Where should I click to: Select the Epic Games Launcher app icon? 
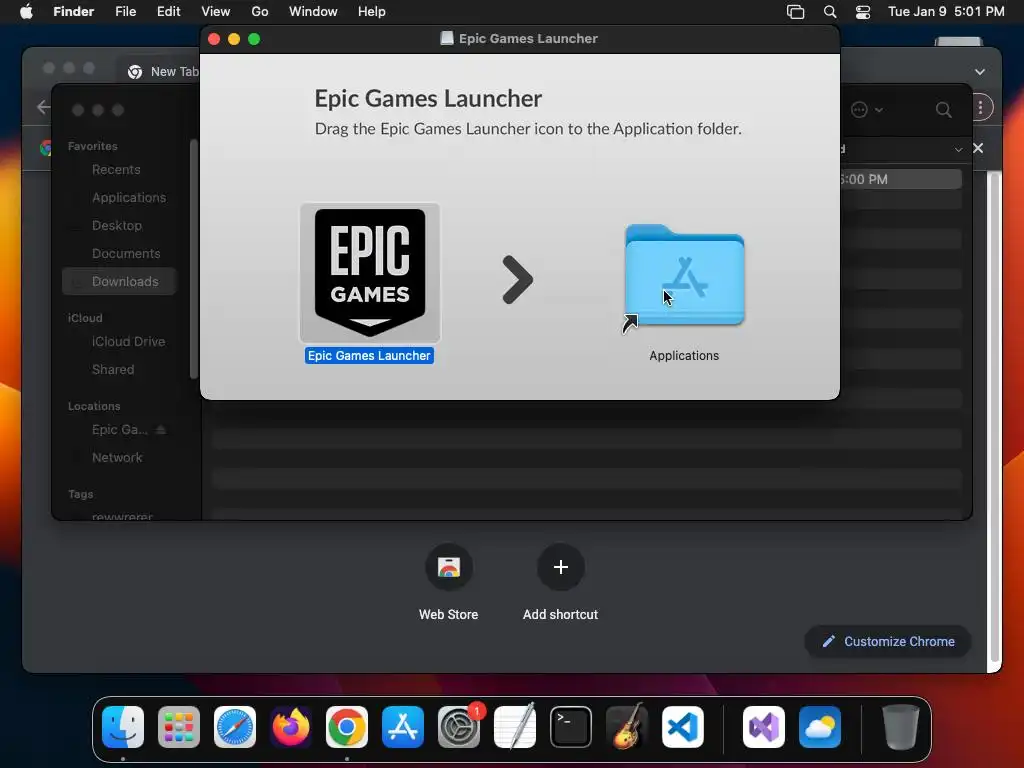pyautogui.click(x=370, y=273)
